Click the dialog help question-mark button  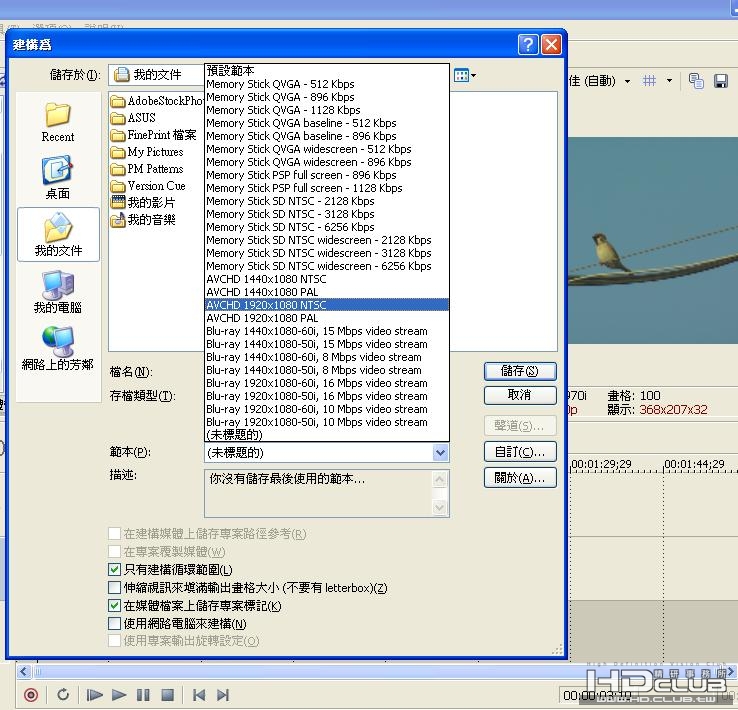pyautogui.click(x=528, y=45)
